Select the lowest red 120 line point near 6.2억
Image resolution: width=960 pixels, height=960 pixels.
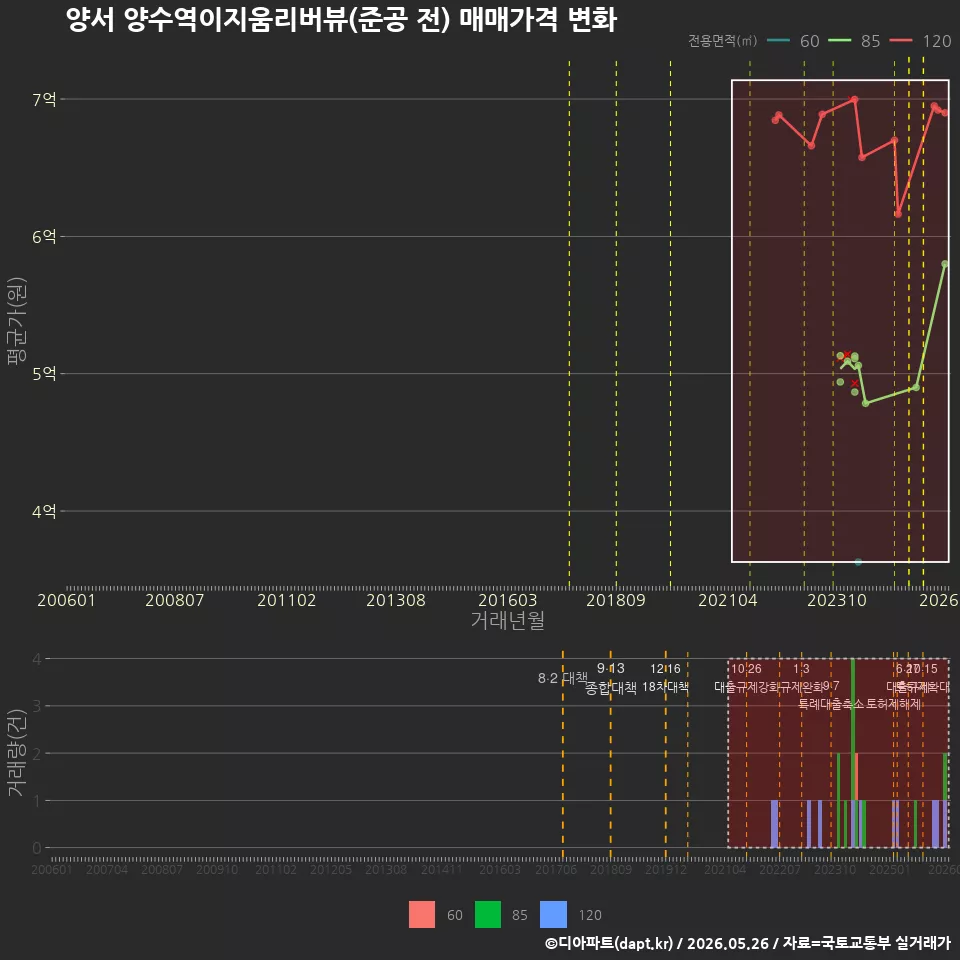(x=898, y=214)
